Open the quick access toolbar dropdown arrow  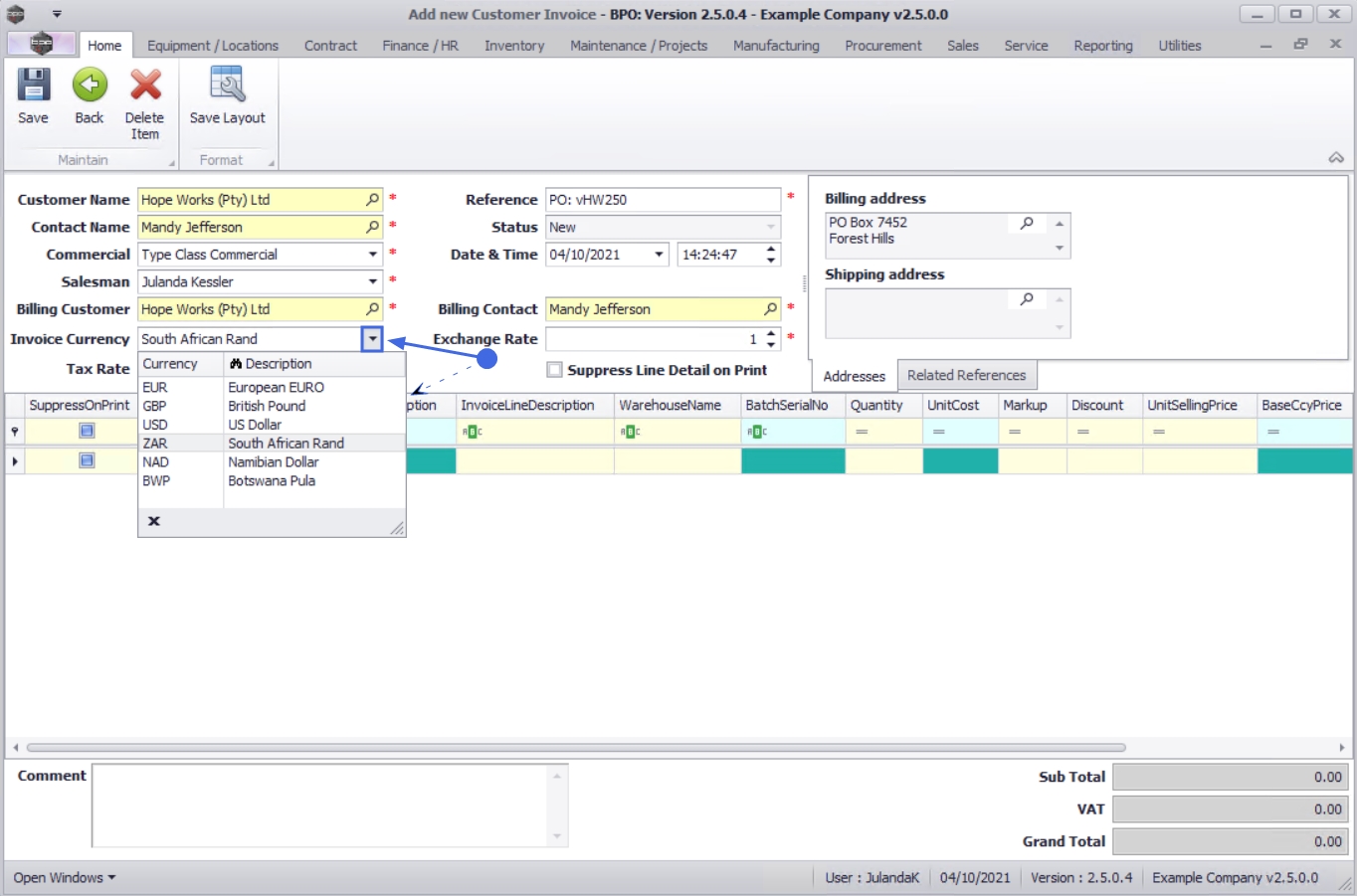[x=57, y=14]
